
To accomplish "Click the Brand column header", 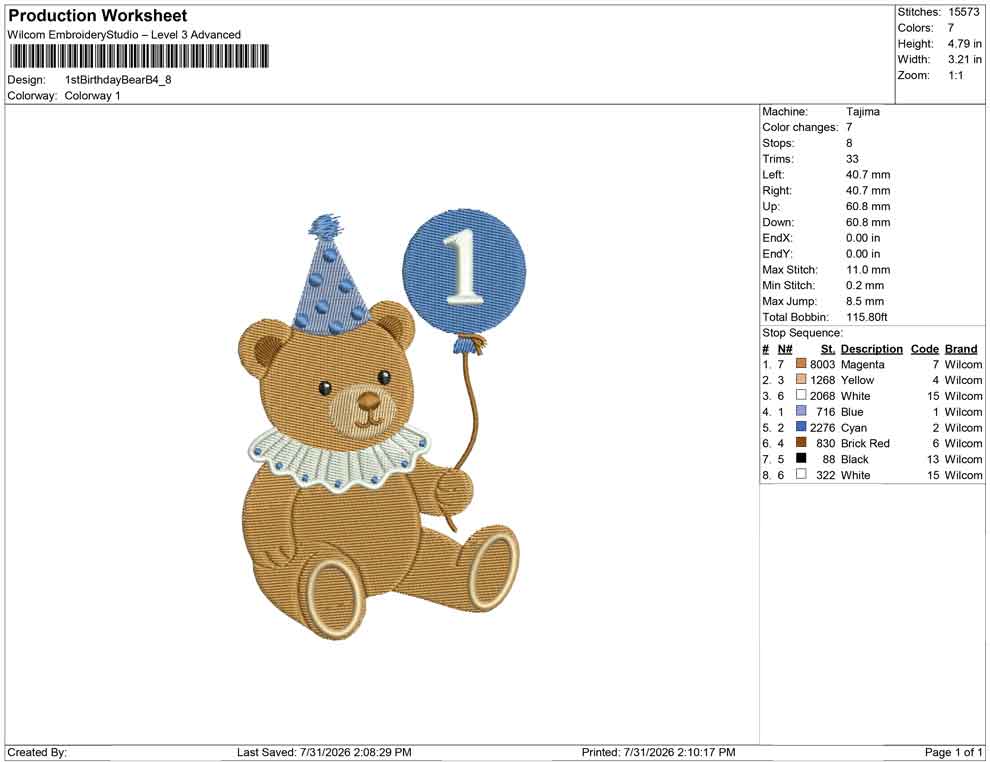I will [961, 349].
